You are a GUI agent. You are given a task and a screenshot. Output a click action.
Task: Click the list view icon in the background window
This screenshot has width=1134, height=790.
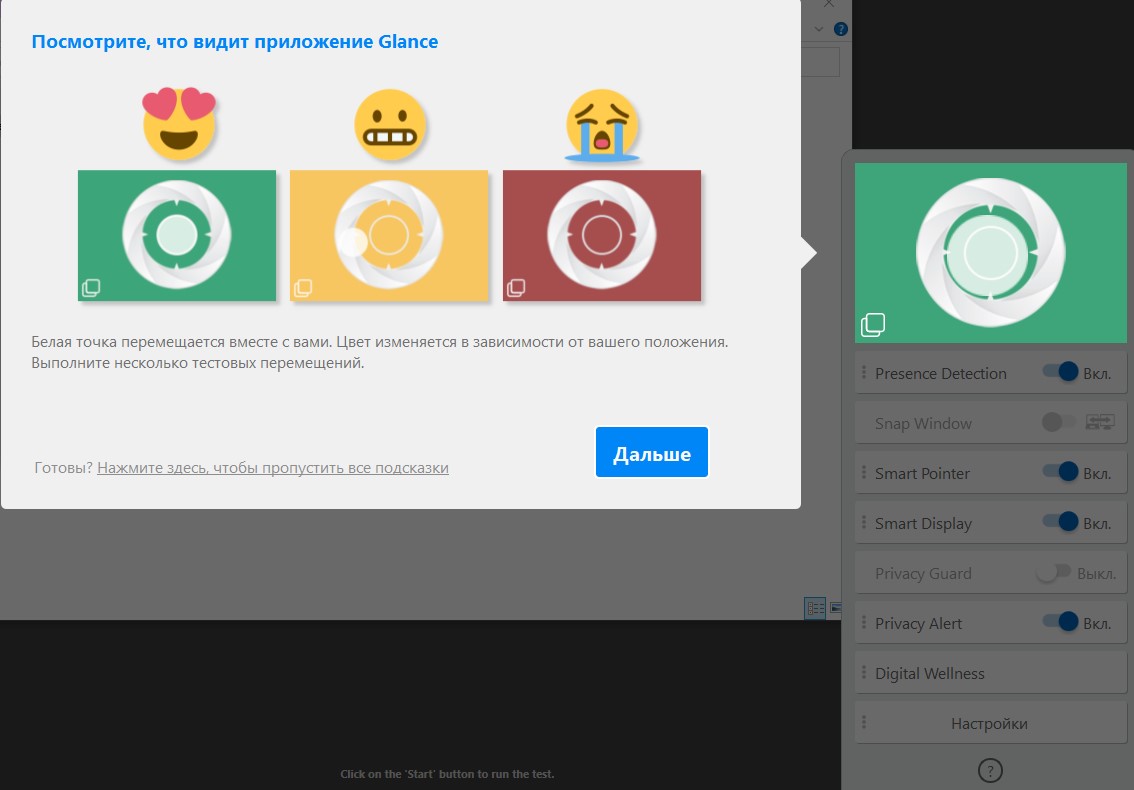point(815,608)
